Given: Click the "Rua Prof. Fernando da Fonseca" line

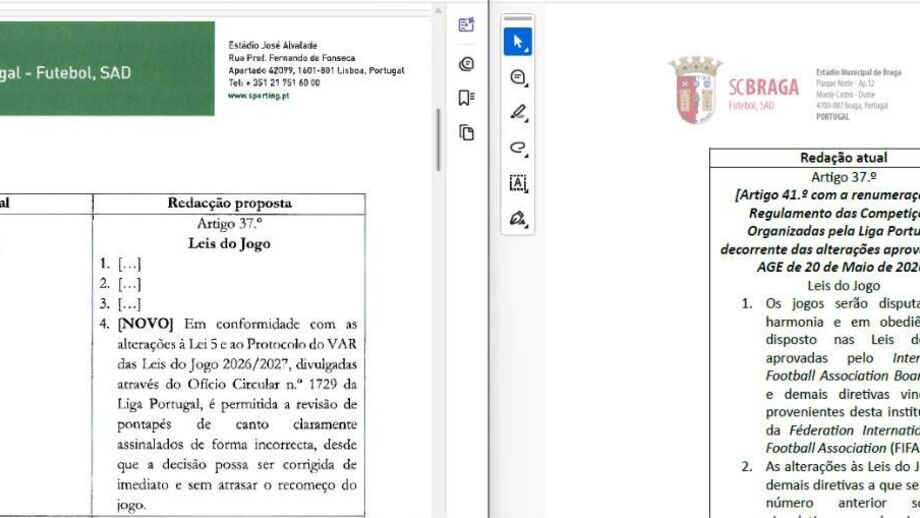Looking at the screenshot, I should coord(292,58).
